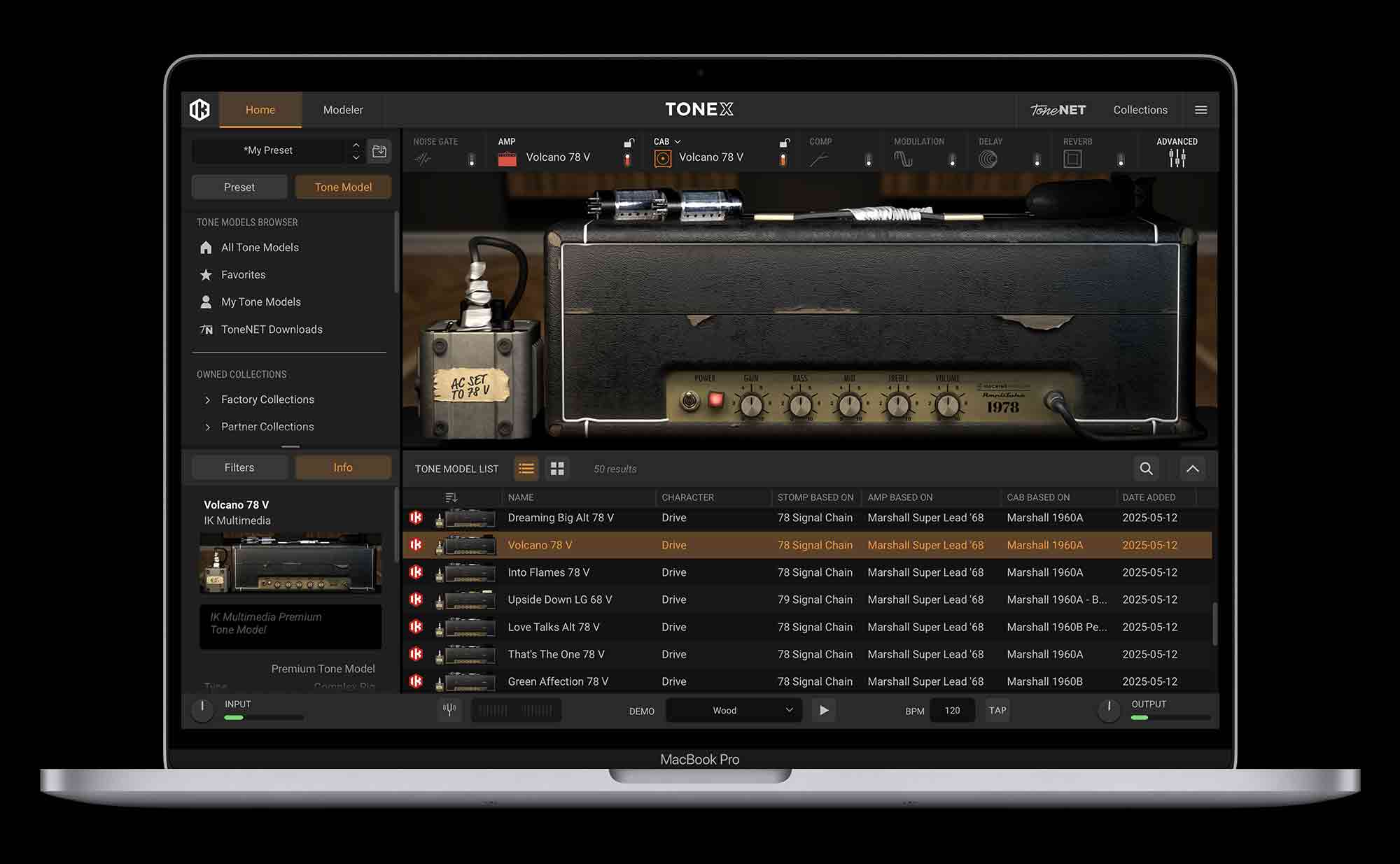Toggle the CAB lock icon
The image size is (1400, 864).
(784, 142)
